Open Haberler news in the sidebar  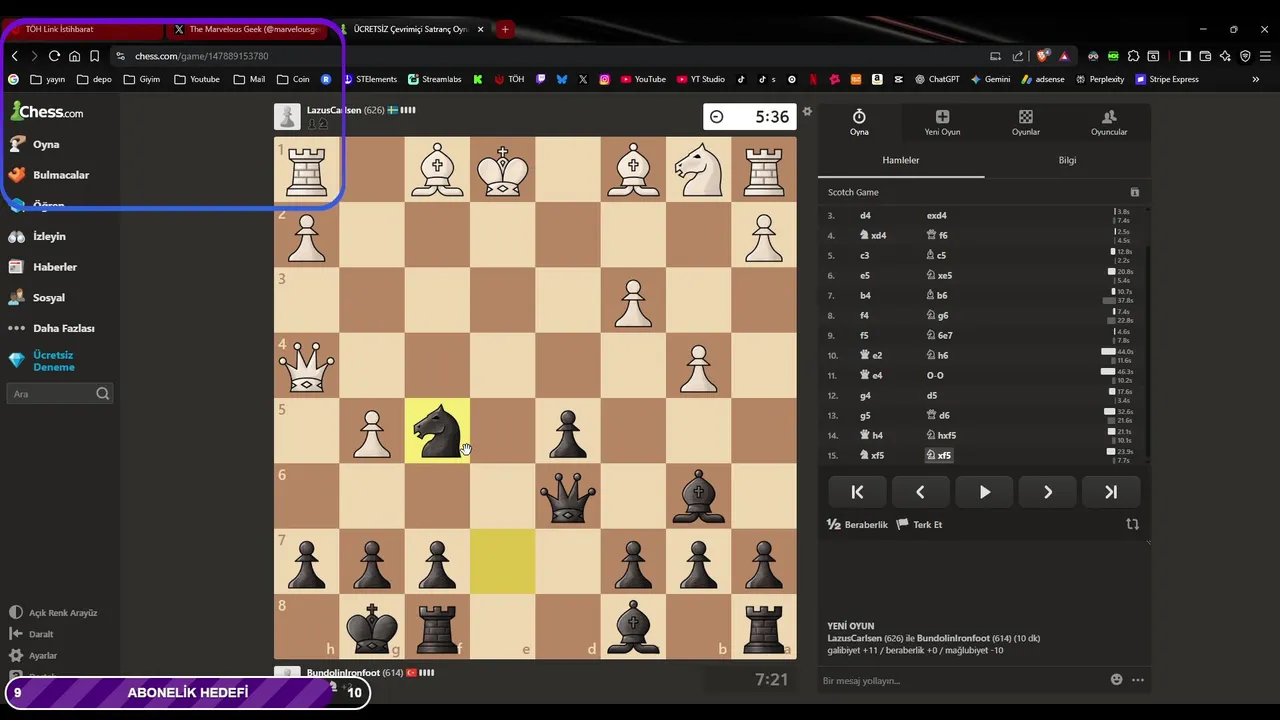coord(42,267)
